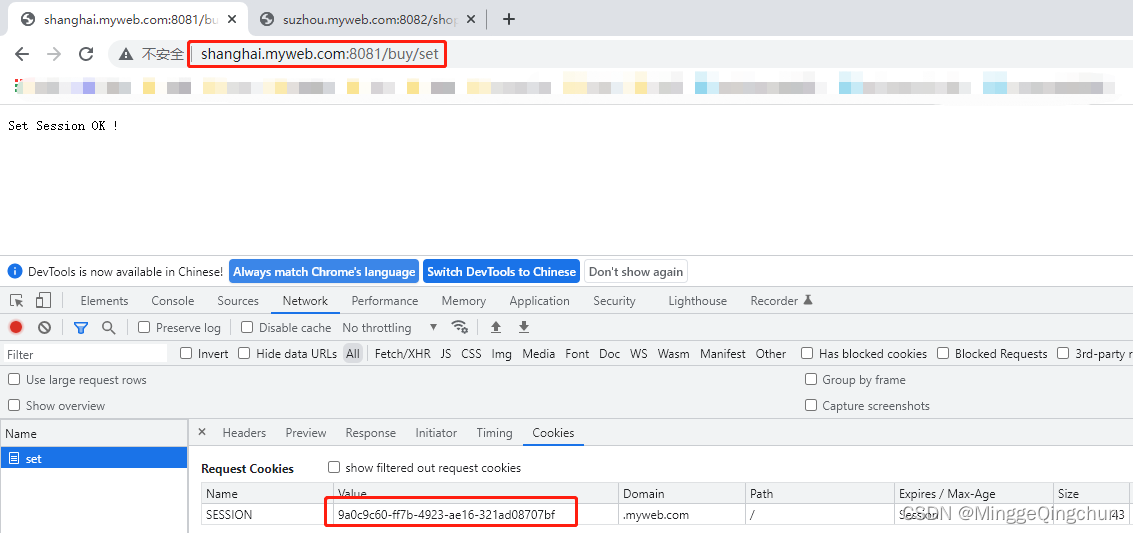Toggle the network filter funnel icon
This screenshot has height=533, width=1133.
[x=81, y=328]
